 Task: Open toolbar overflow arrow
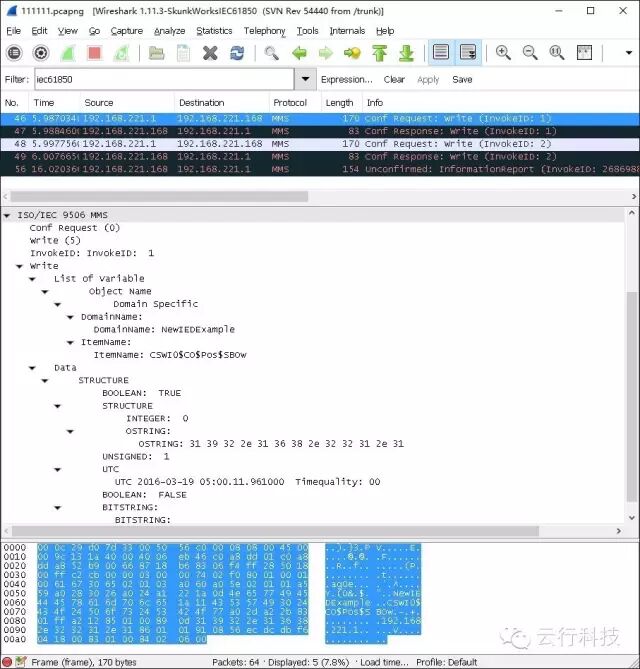tap(628, 53)
